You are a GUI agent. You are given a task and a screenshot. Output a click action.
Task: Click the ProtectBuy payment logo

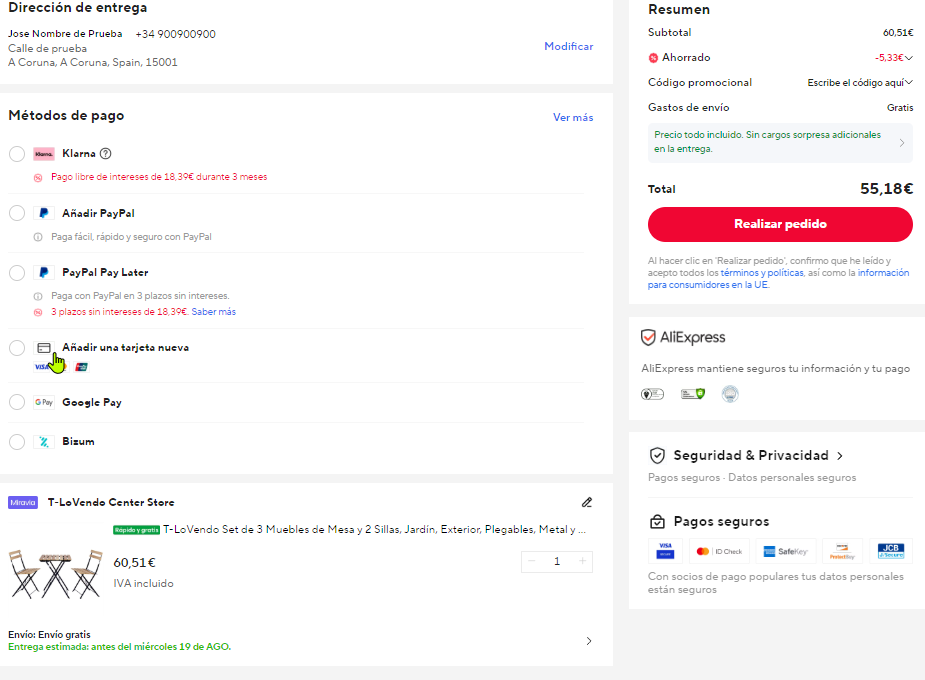click(842, 551)
